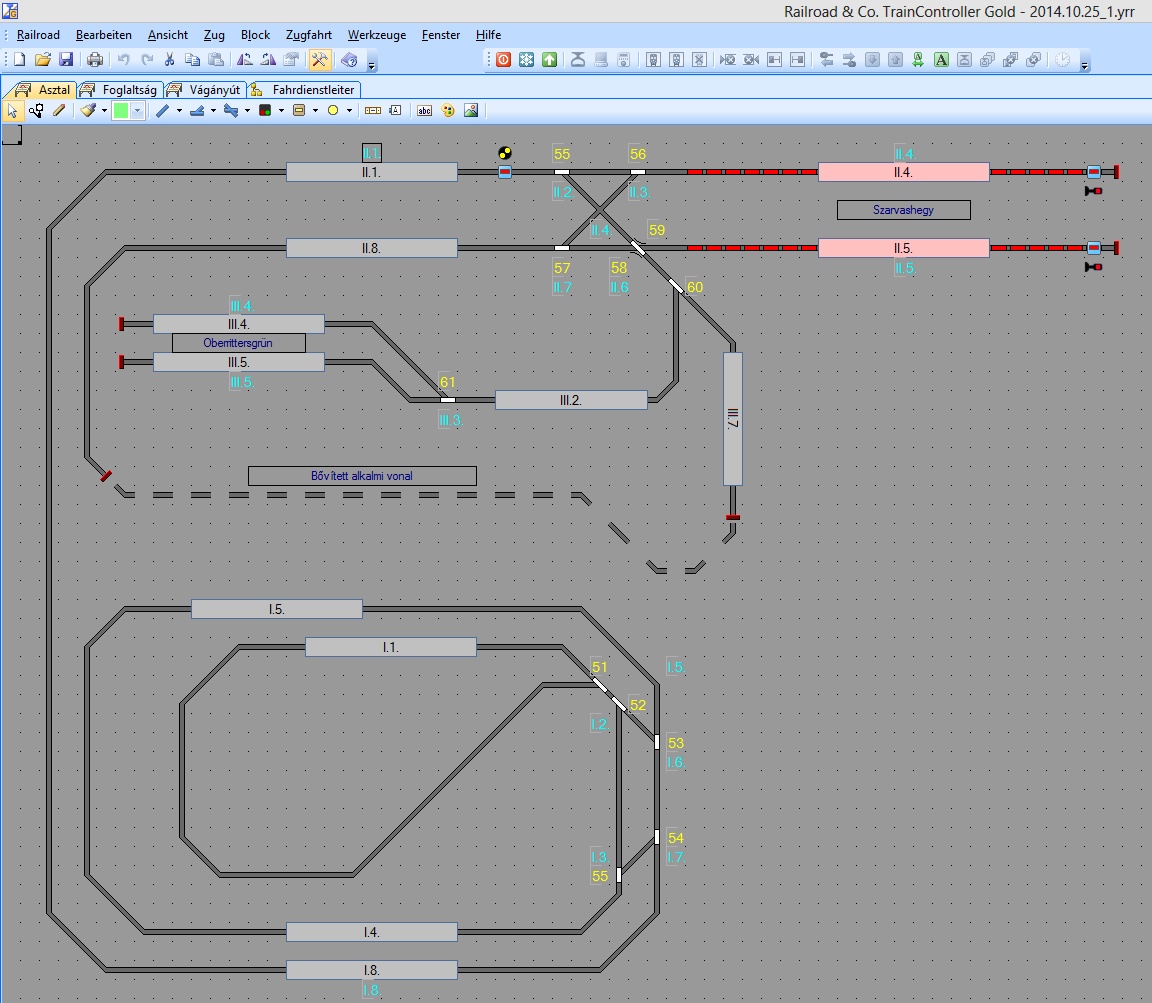
Task: Toggle Edit Mode hammer-and-wrench button
Action: [x=320, y=60]
